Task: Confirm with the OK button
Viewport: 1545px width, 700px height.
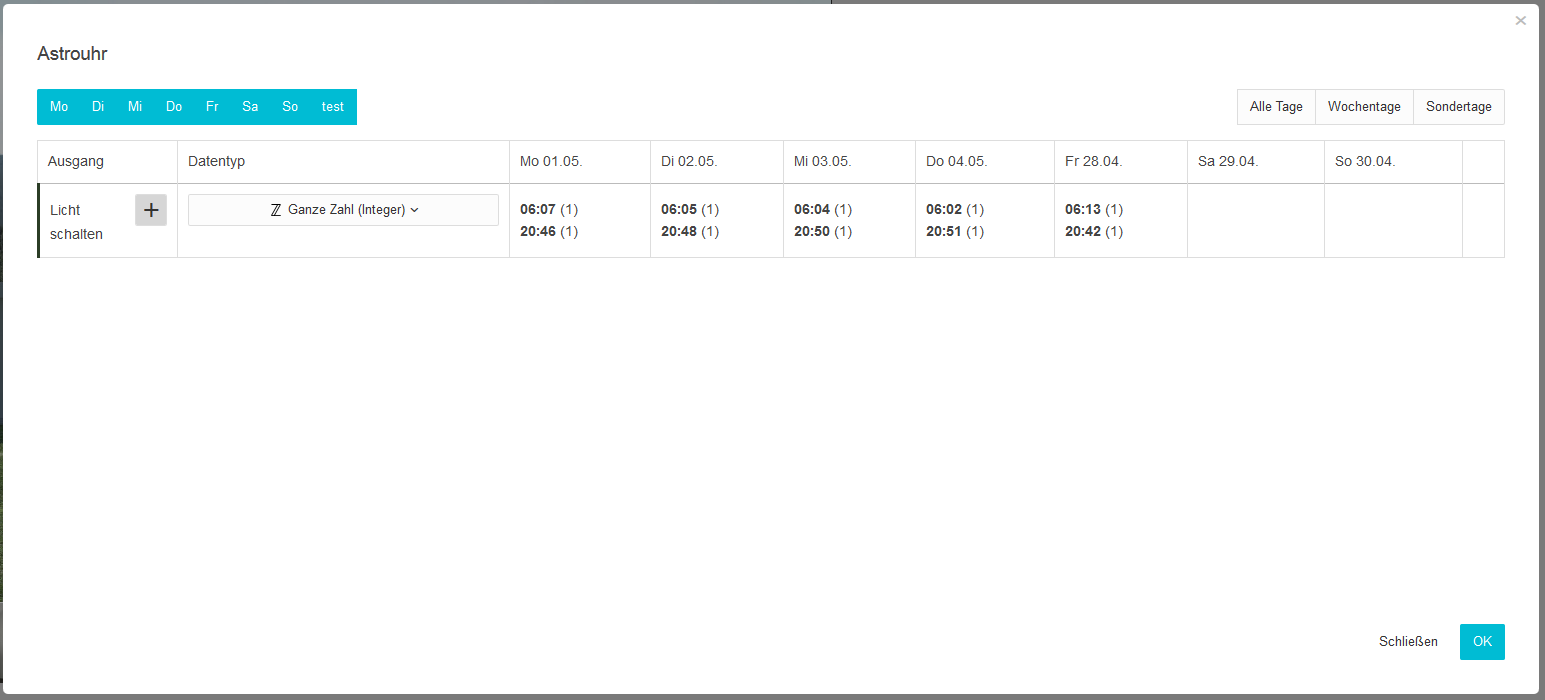Action: [1481, 642]
